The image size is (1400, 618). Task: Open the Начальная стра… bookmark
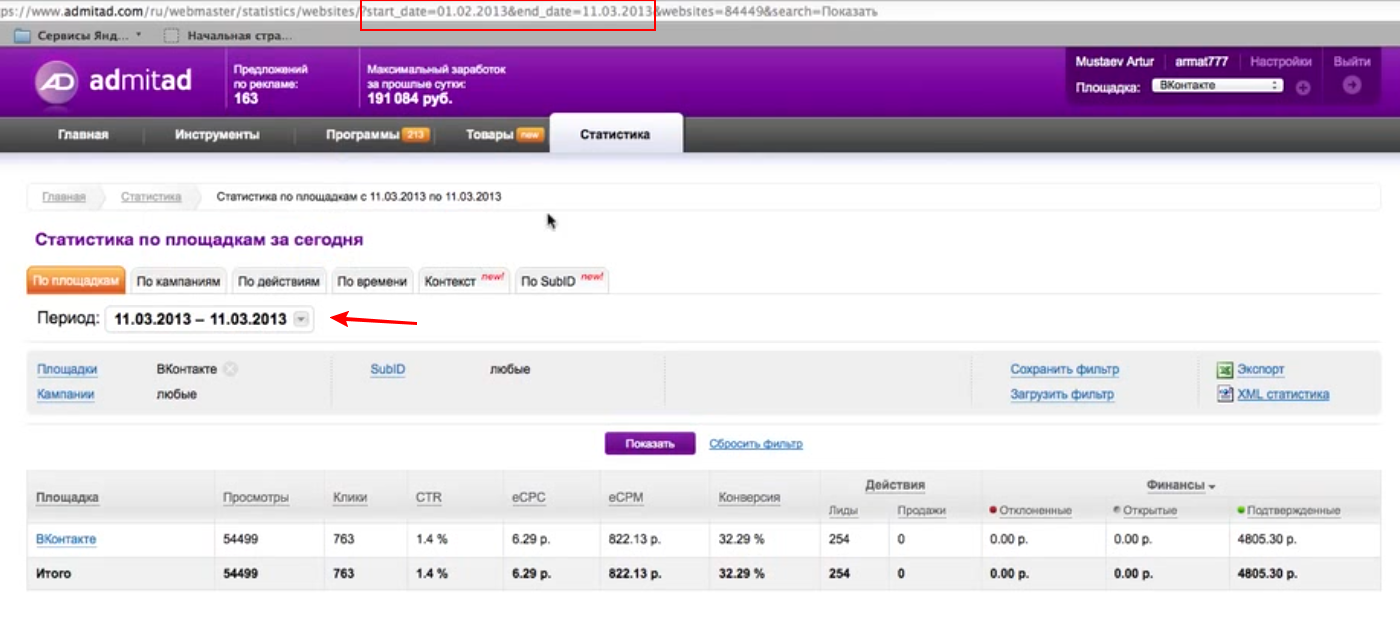(x=227, y=36)
